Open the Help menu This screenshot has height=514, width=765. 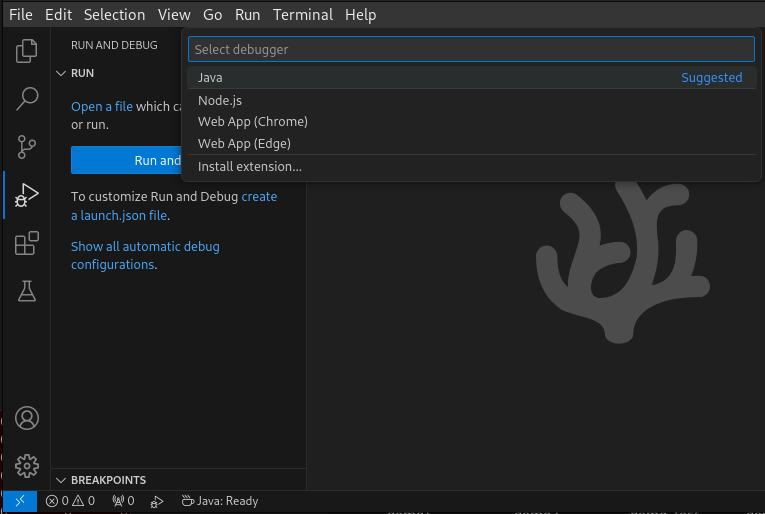(361, 15)
